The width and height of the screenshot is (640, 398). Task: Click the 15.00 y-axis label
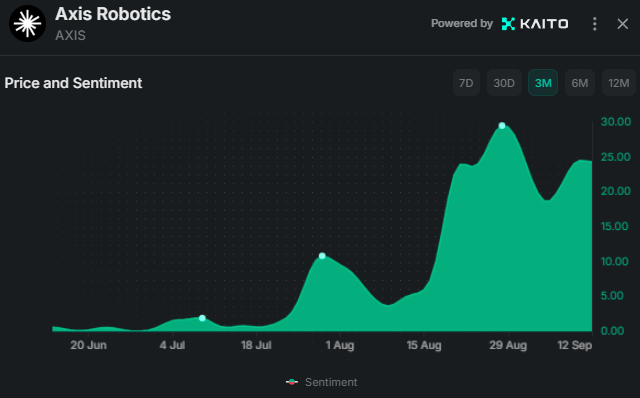point(614,226)
